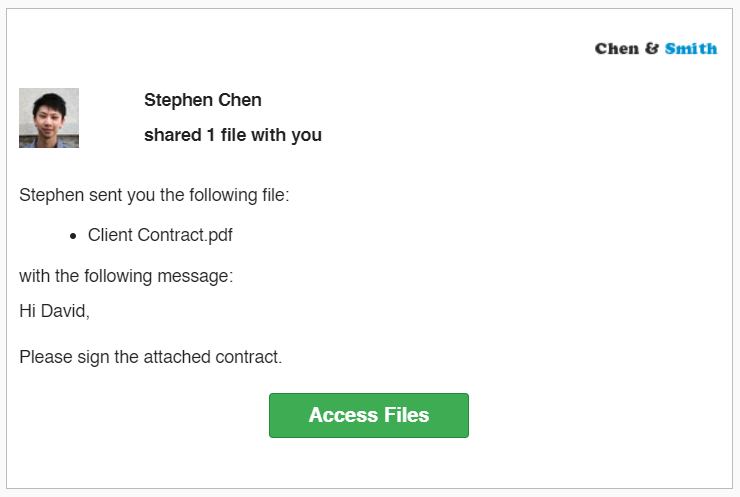Click the "Please sign the attached contract." message

point(151,356)
